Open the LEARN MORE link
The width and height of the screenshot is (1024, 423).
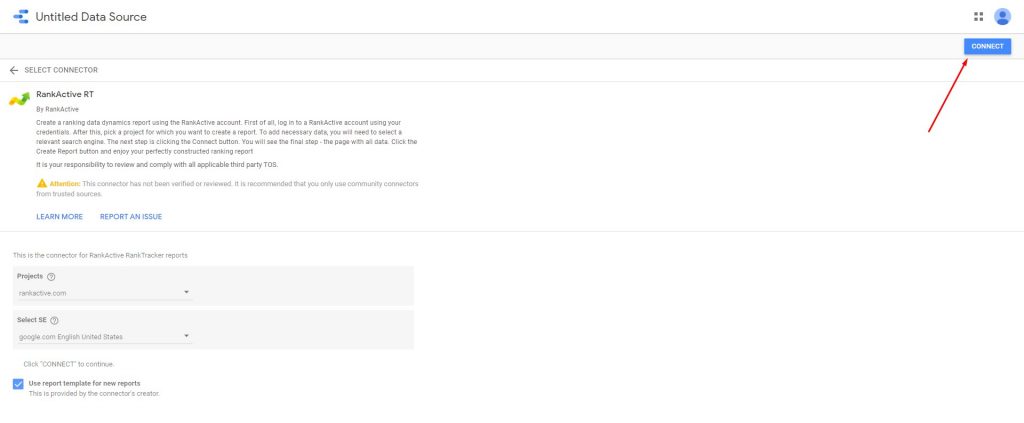click(59, 217)
